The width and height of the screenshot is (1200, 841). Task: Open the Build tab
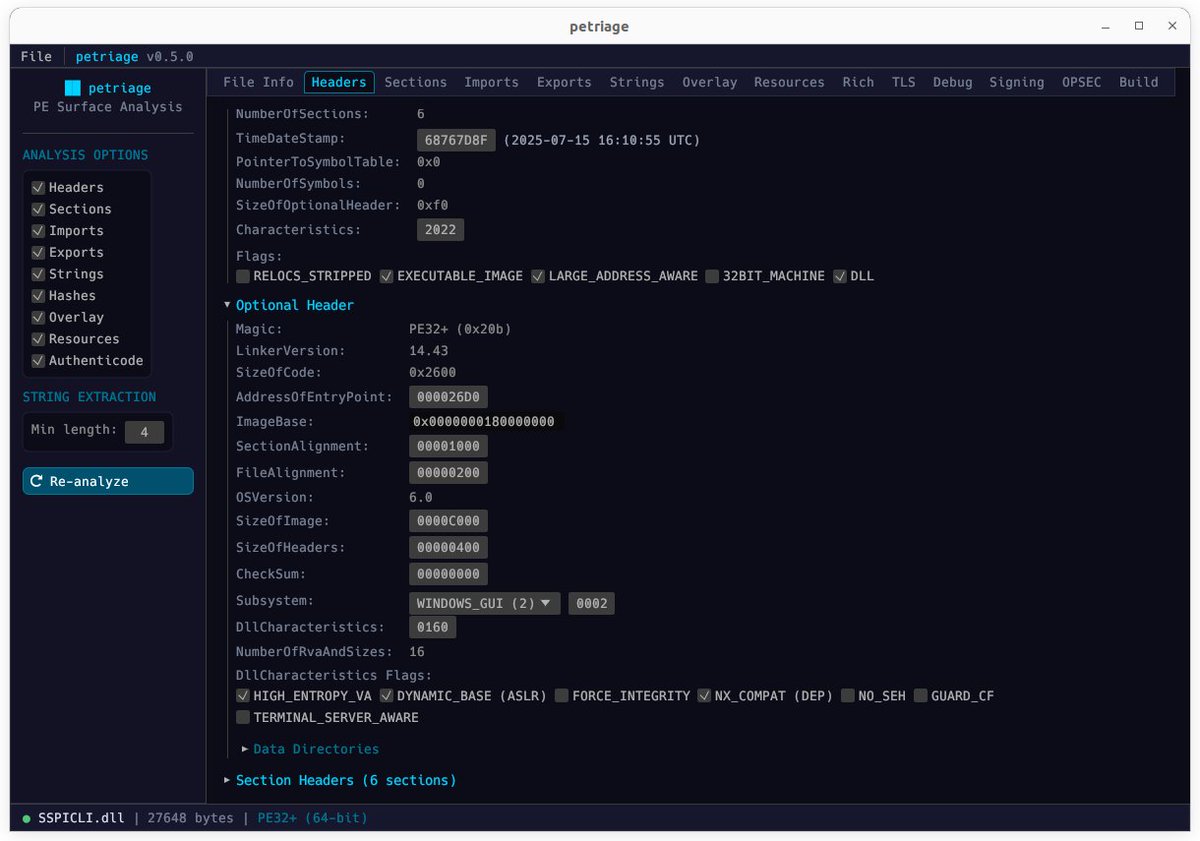coord(1138,82)
